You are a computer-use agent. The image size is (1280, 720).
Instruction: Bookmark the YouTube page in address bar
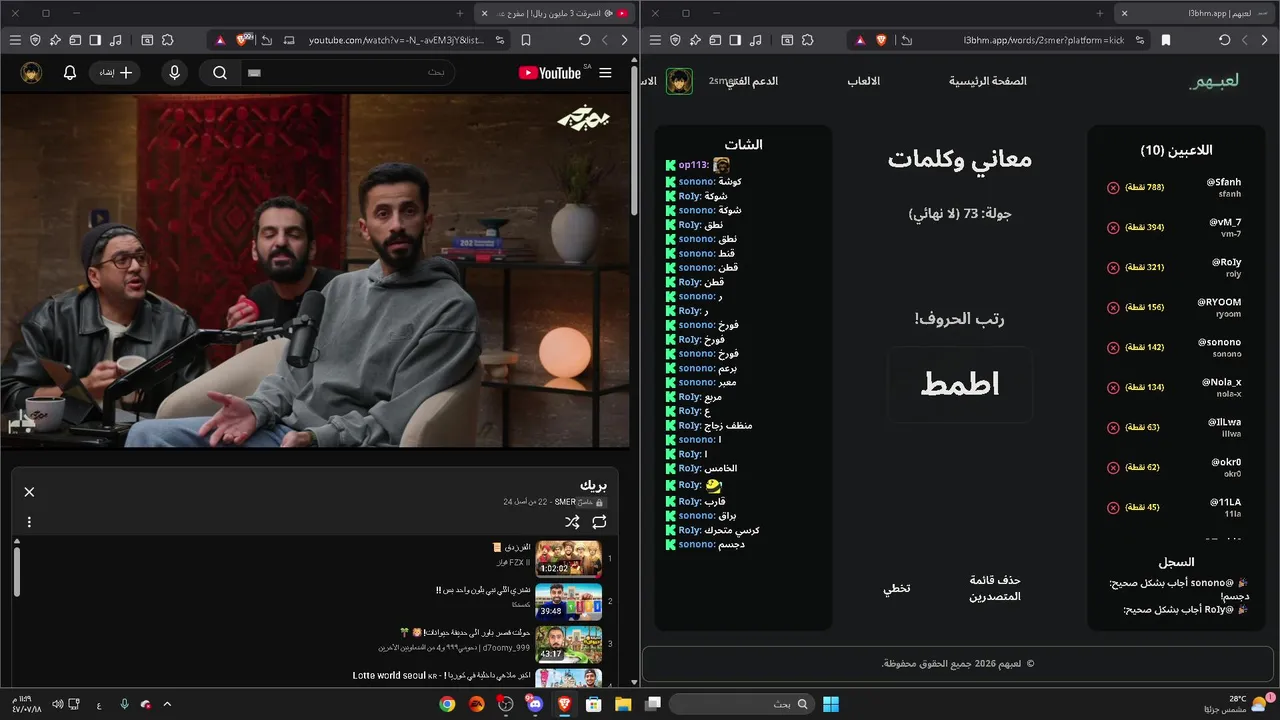(x=526, y=40)
